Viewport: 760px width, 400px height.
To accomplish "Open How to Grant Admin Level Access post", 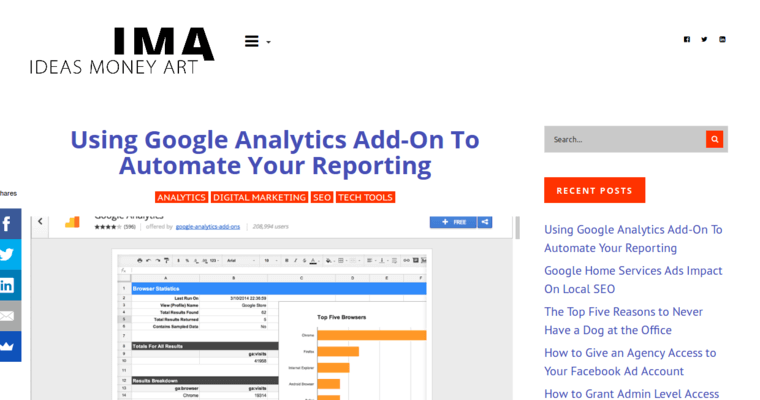I will coord(632,394).
